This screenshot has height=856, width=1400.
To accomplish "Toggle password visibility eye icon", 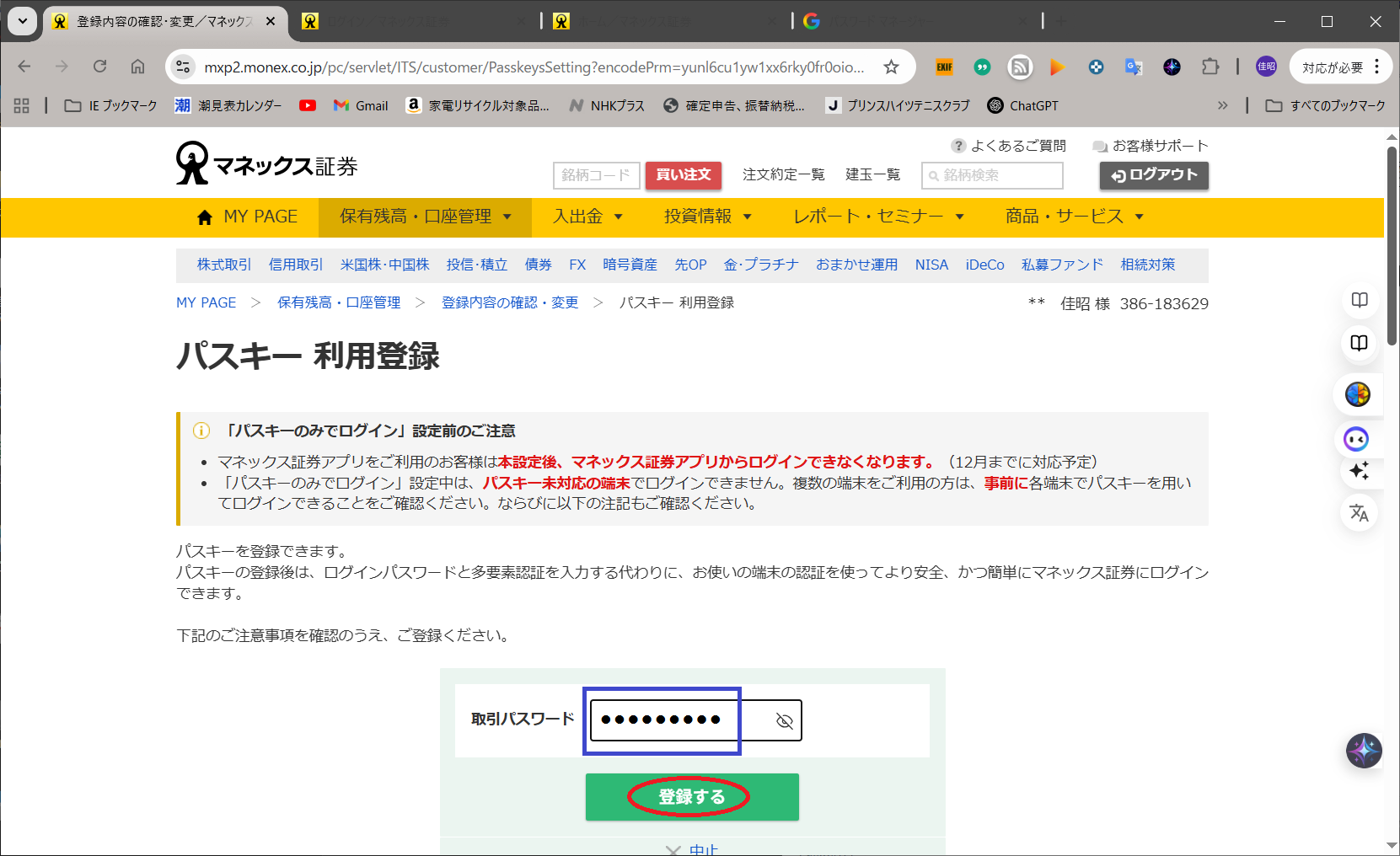I will click(784, 720).
